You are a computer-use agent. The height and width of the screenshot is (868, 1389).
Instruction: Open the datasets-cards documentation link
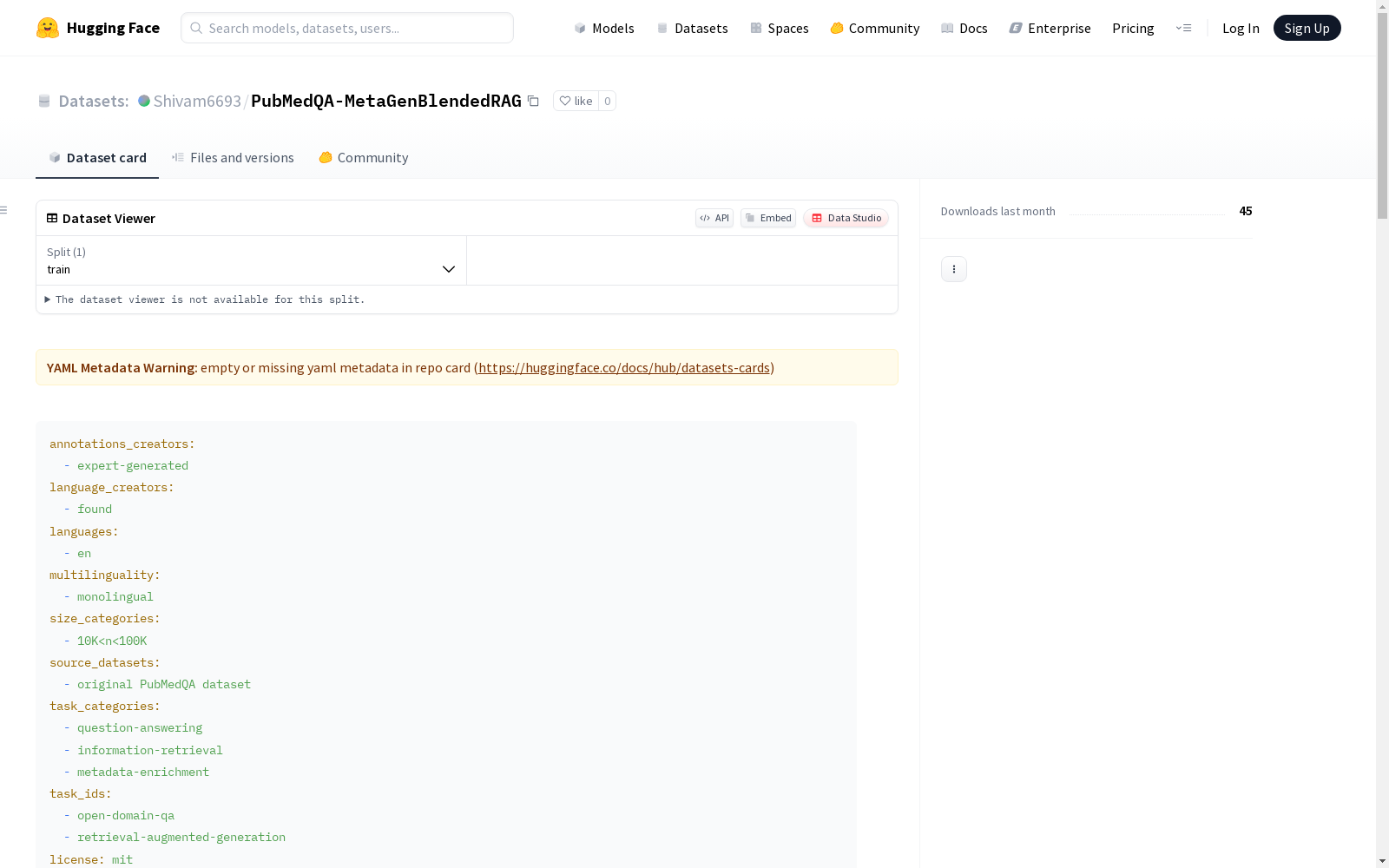tap(624, 367)
